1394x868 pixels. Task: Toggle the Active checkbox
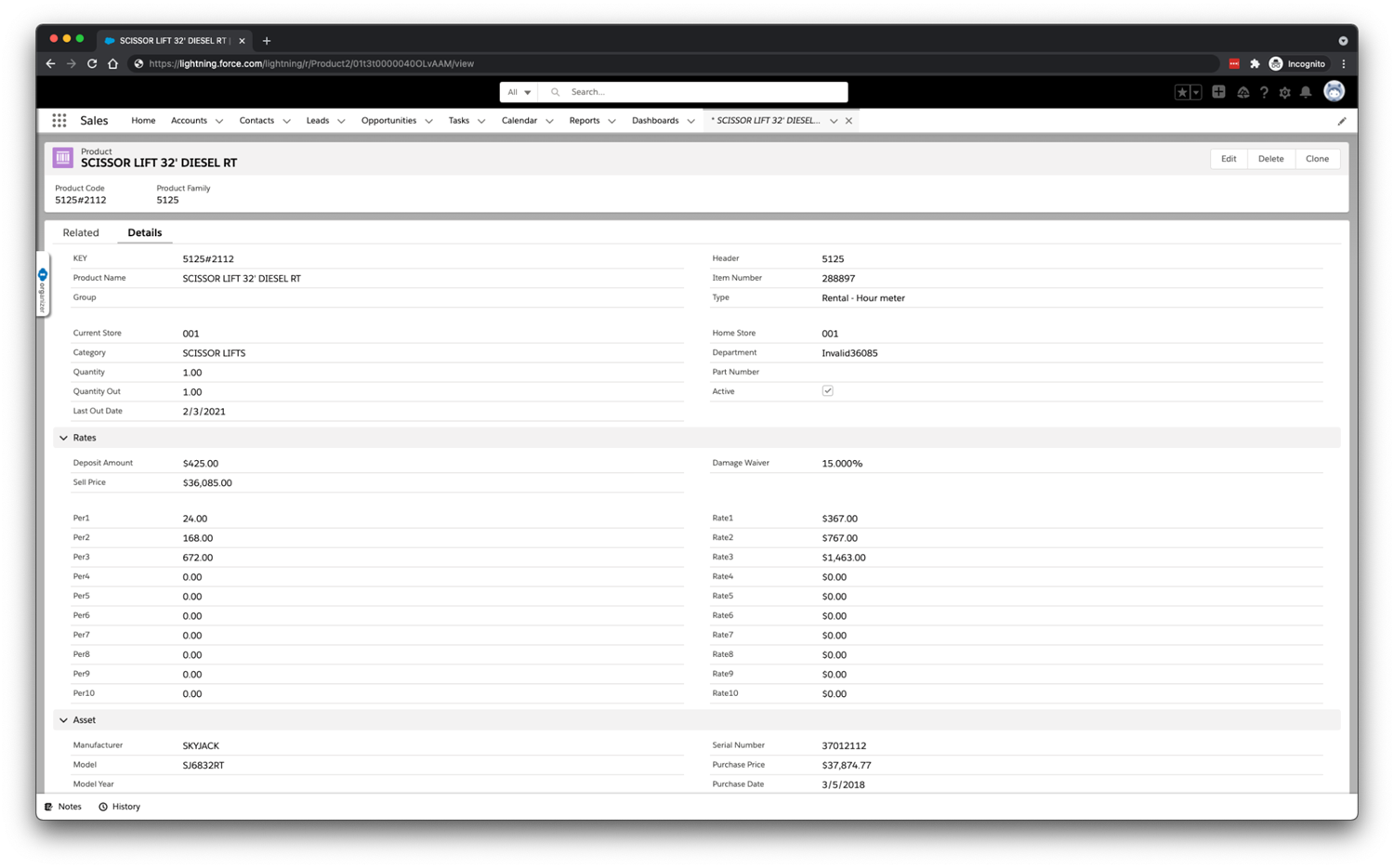coord(827,391)
